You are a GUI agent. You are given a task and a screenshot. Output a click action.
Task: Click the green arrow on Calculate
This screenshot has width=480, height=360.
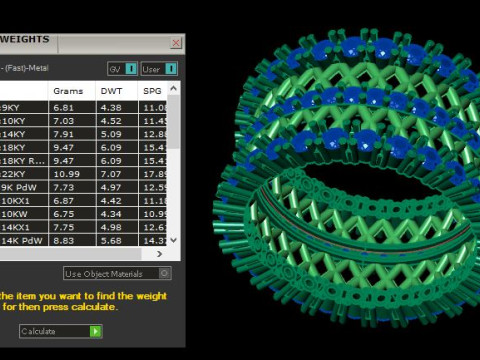pyautogui.click(x=96, y=331)
